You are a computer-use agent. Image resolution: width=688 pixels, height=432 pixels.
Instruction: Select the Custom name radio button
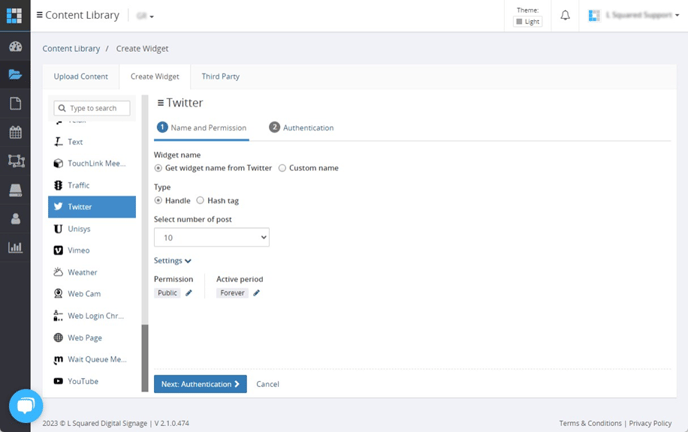282,168
